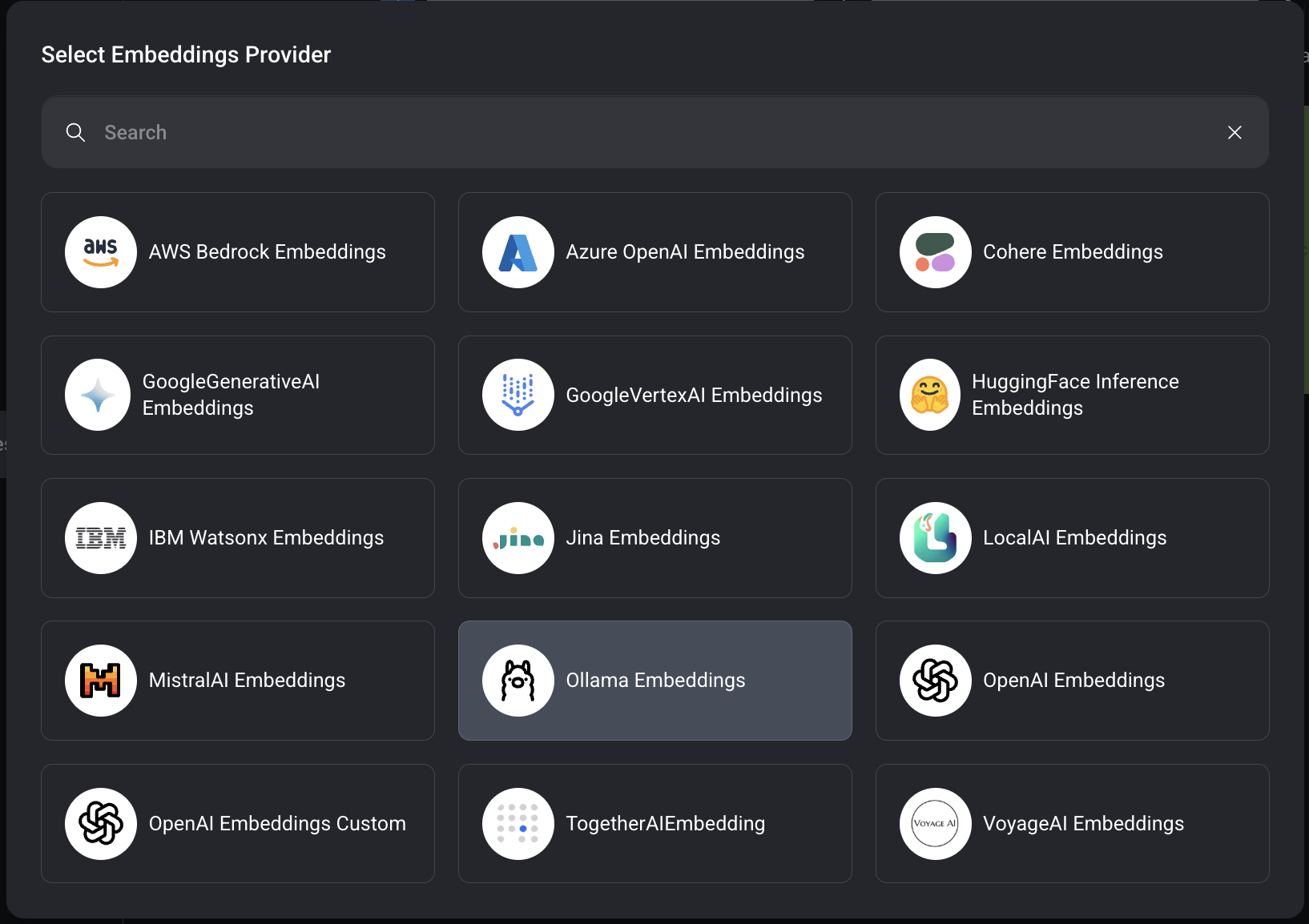This screenshot has height=924, width=1309.
Task: Click the Voyage AI circular logo
Action: 935,824
